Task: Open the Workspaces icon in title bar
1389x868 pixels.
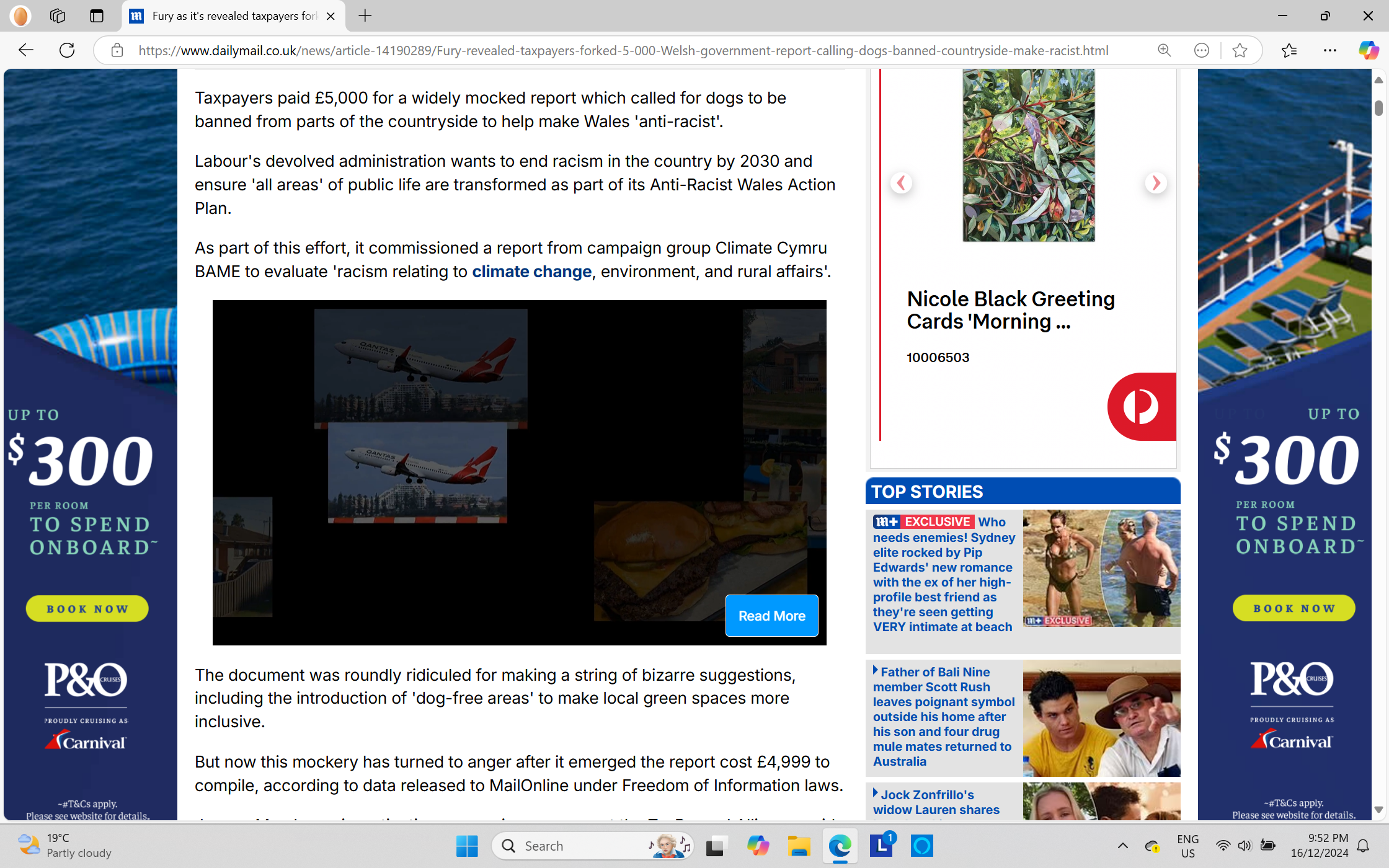Action: click(x=58, y=16)
